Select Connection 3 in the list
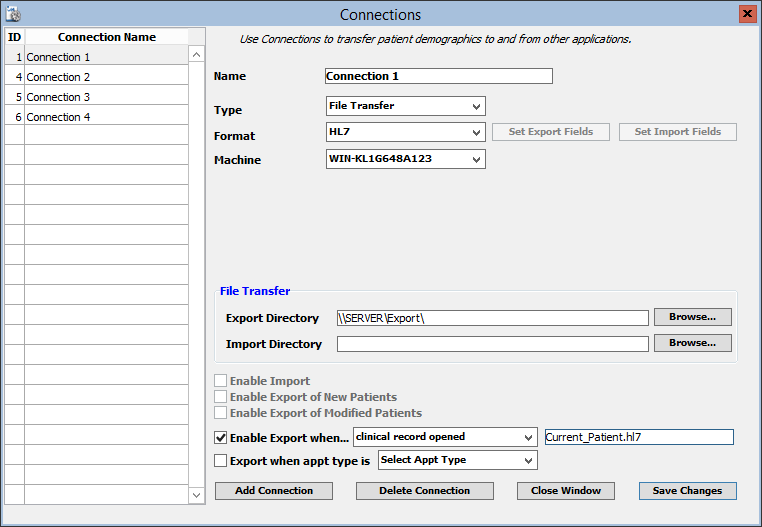 coord(106,97)
